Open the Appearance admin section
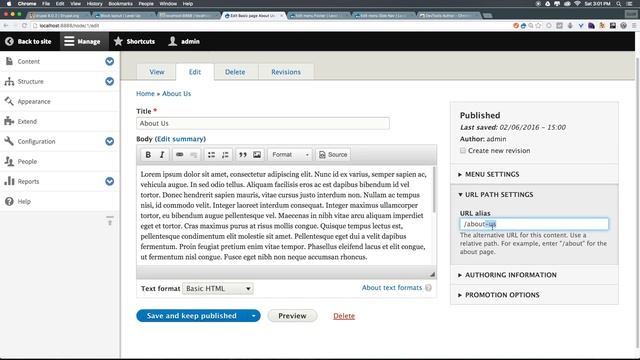Image resolution: width=640 pixels, height=360 pixels. point(34,102)
